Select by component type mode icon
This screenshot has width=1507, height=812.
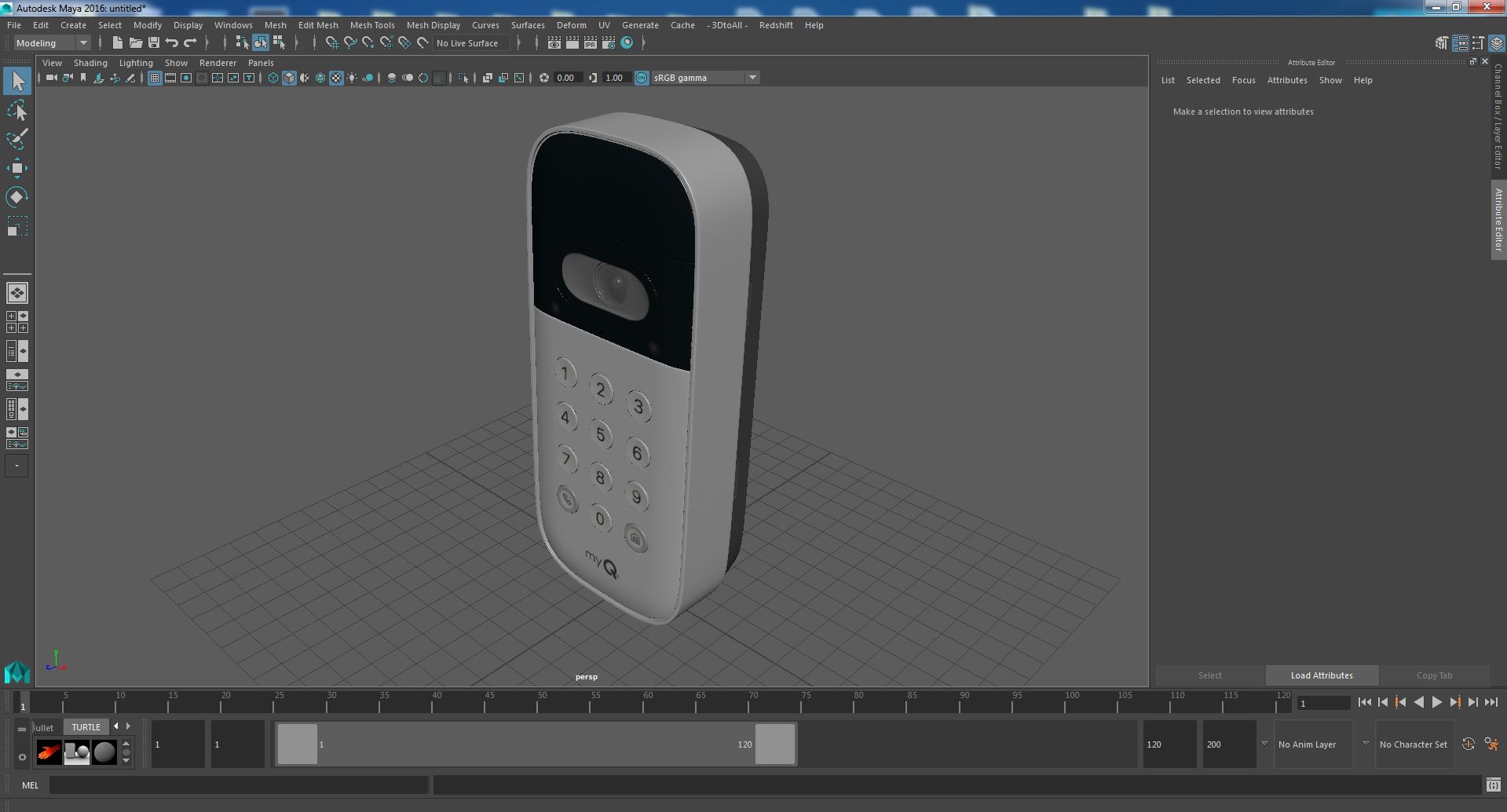click(x=278, y=43)
